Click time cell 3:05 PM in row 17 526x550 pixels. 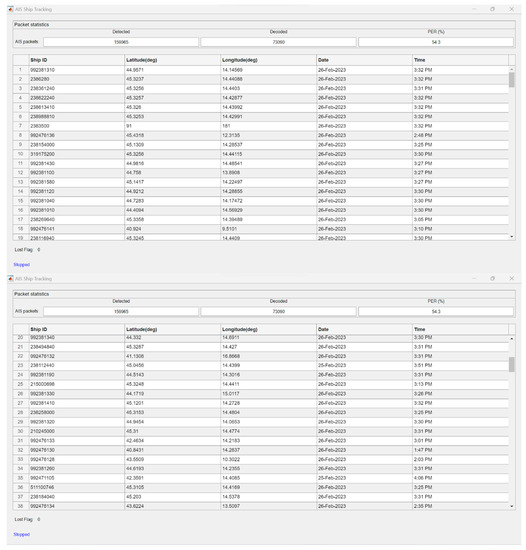460,220
